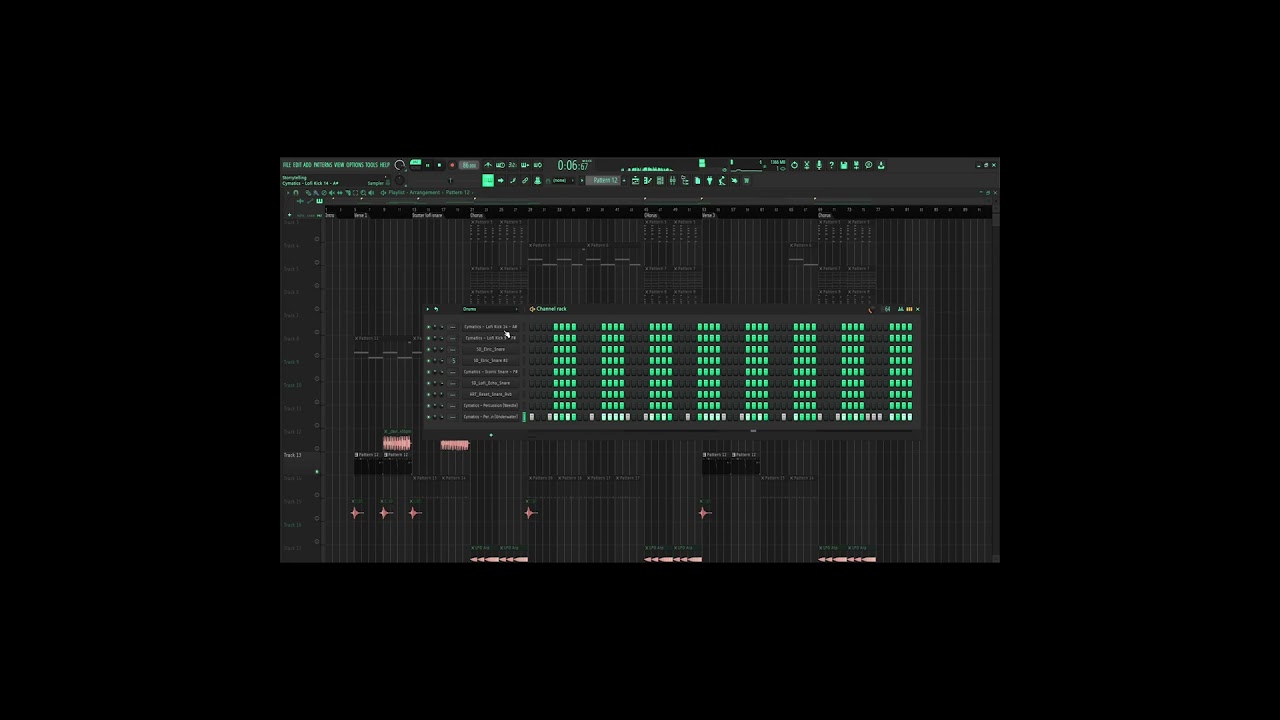Mute the Cymatics Lofi Kick 14 channel
The image size is (1280, 720).
428,327
